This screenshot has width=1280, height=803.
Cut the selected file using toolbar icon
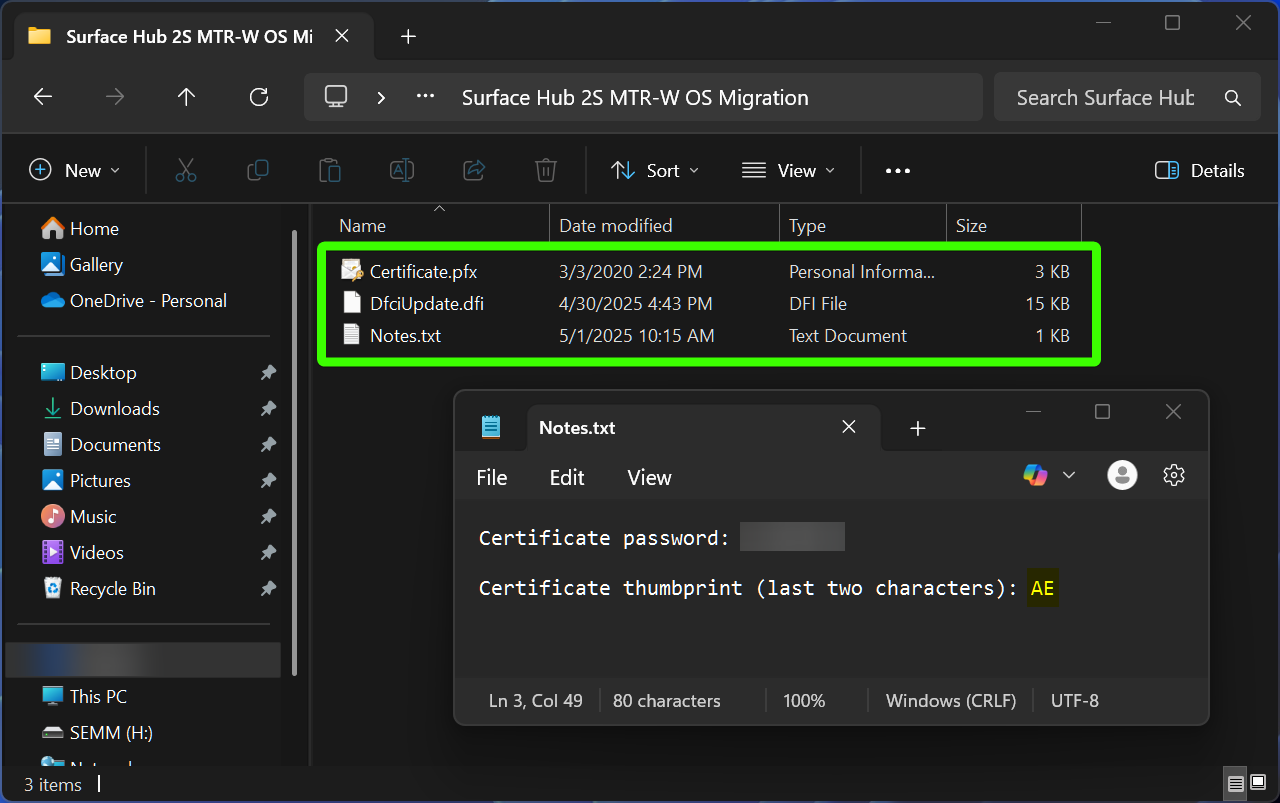click(186, 170)
